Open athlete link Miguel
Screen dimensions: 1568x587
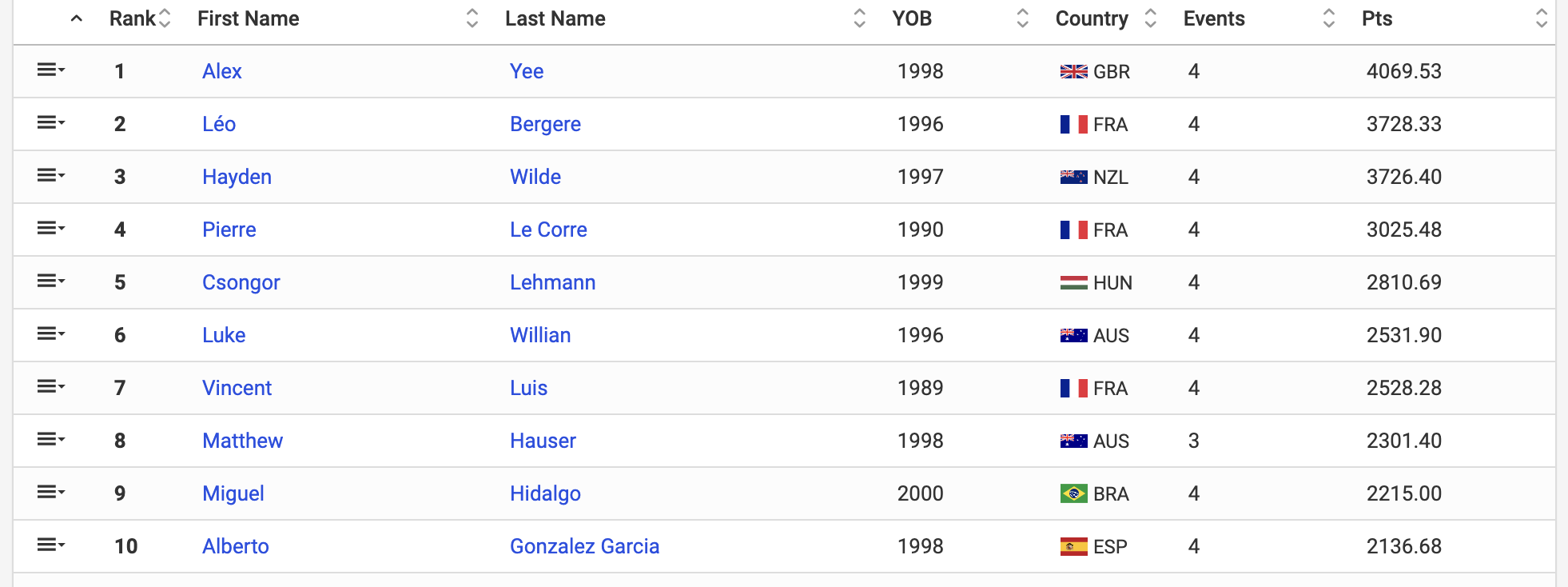233,493
